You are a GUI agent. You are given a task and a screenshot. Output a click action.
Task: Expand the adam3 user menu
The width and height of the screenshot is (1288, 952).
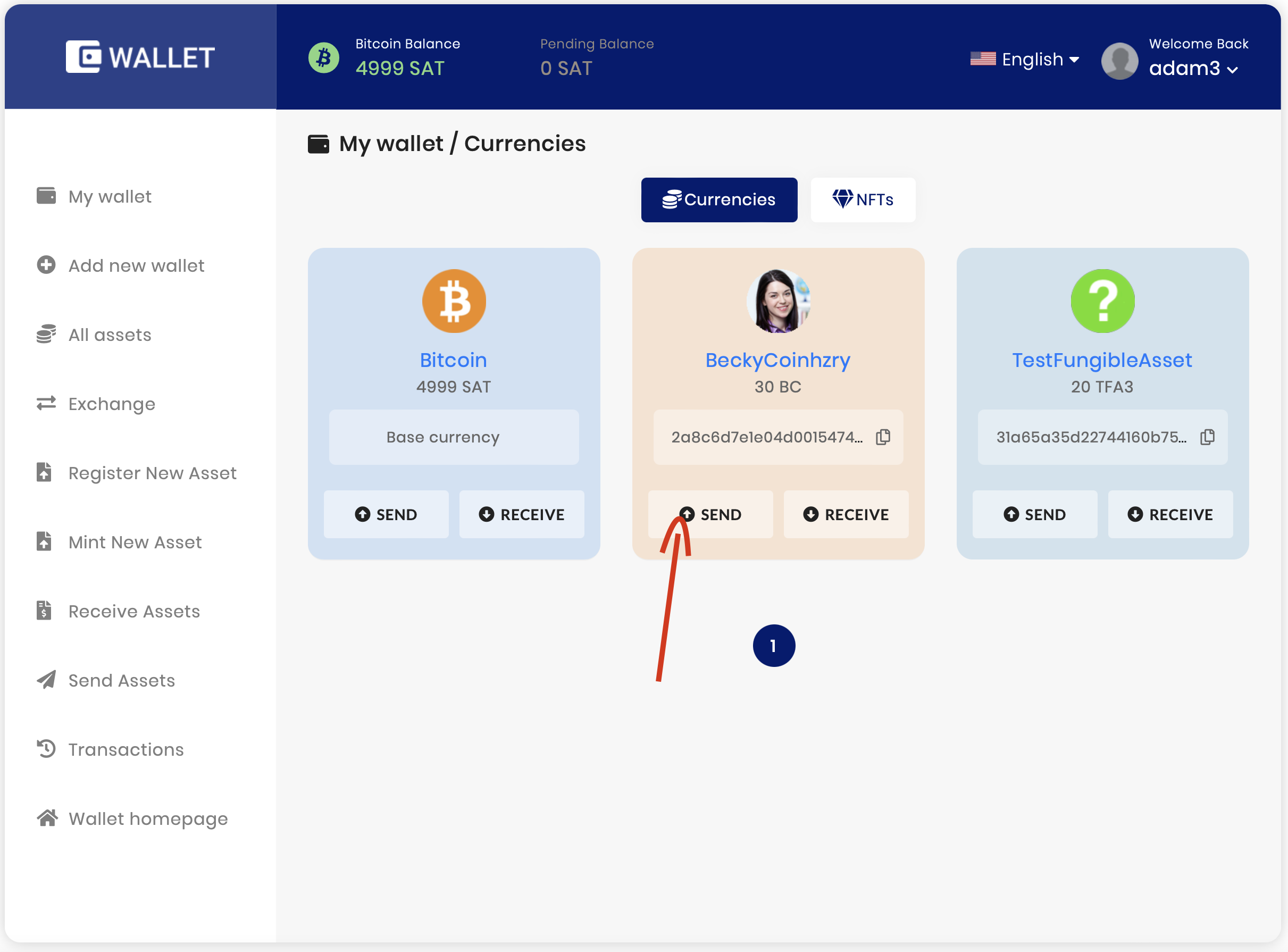(x=1193, y=69)
